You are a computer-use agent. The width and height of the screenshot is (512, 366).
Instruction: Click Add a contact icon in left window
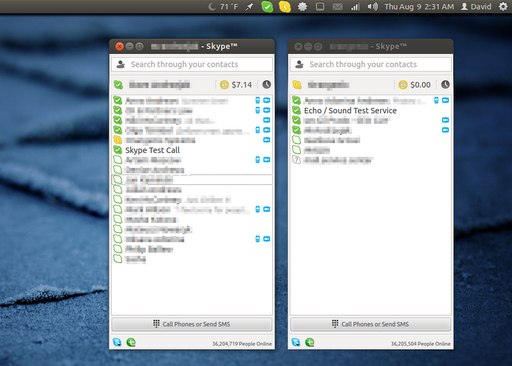[131, 342]
